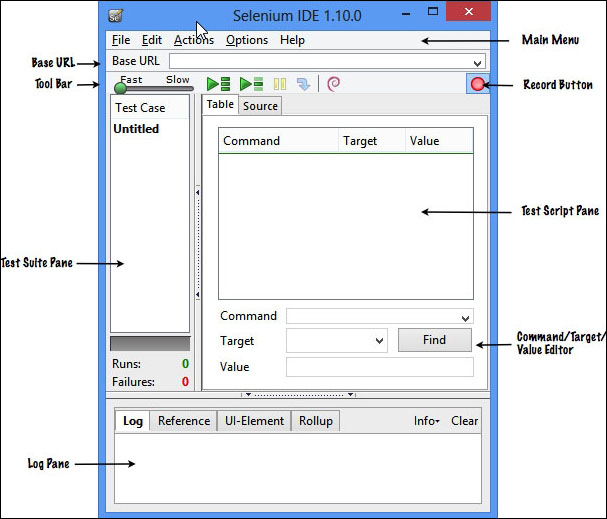This screenshot has height=519, width=607.
Task: Click the Value input field
Action: tap(379, 367)
